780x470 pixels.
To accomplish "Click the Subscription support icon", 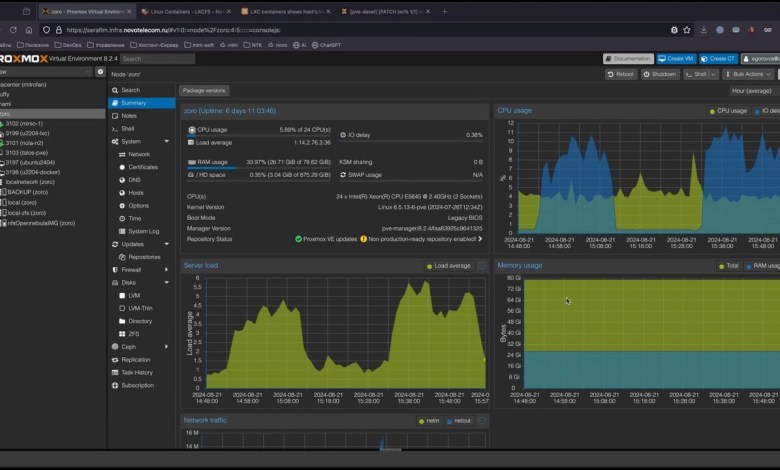I will pos(115,386).
